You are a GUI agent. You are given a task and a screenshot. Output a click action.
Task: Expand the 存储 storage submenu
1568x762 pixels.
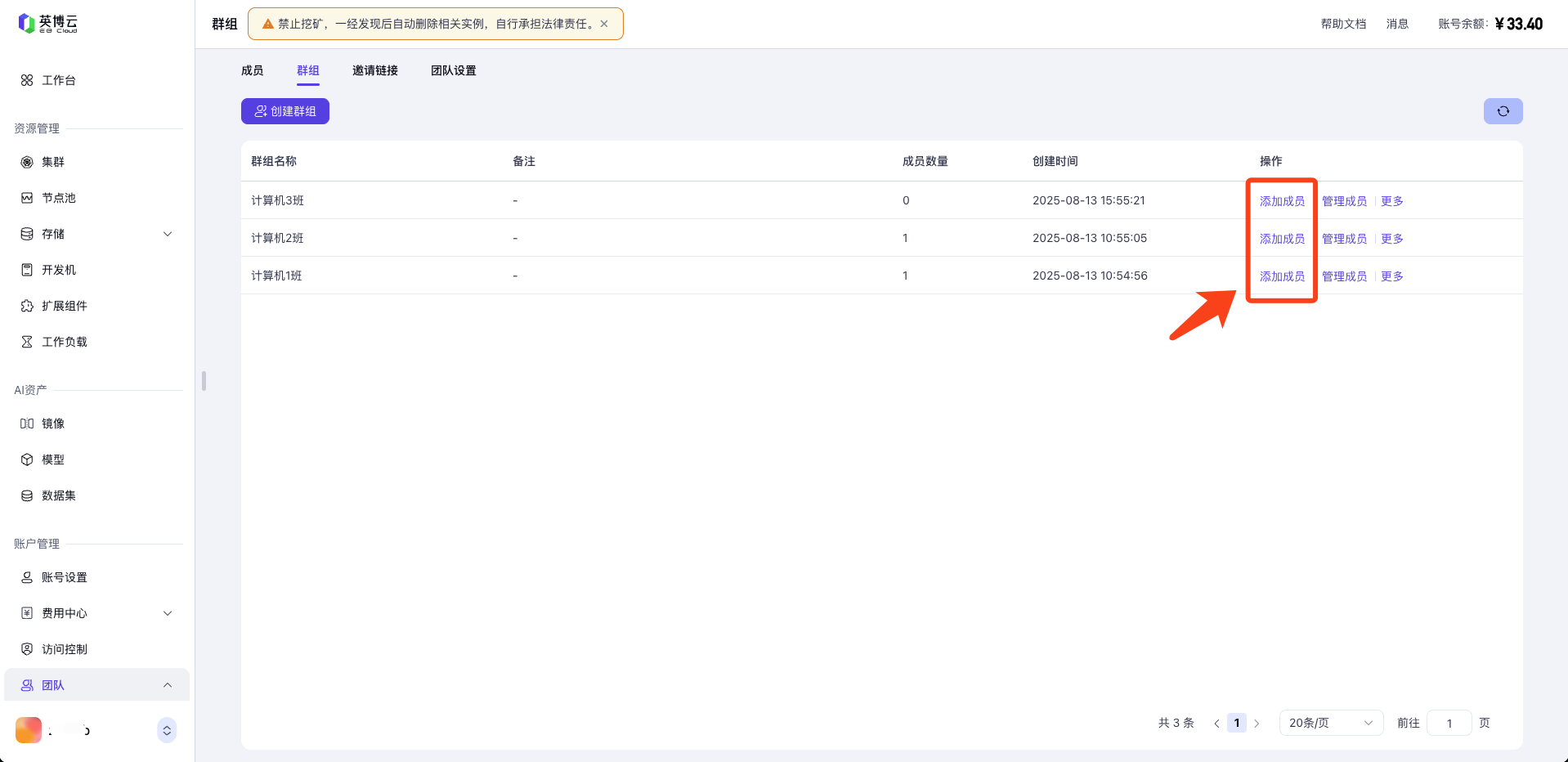pyautogui.click(x=168, y=234)
